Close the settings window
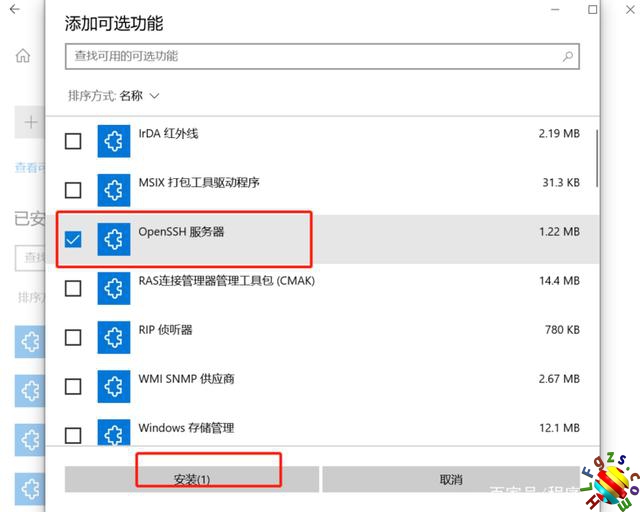This screenshot has height=512, width=640. pyautogui.click(x=630, y=9)
